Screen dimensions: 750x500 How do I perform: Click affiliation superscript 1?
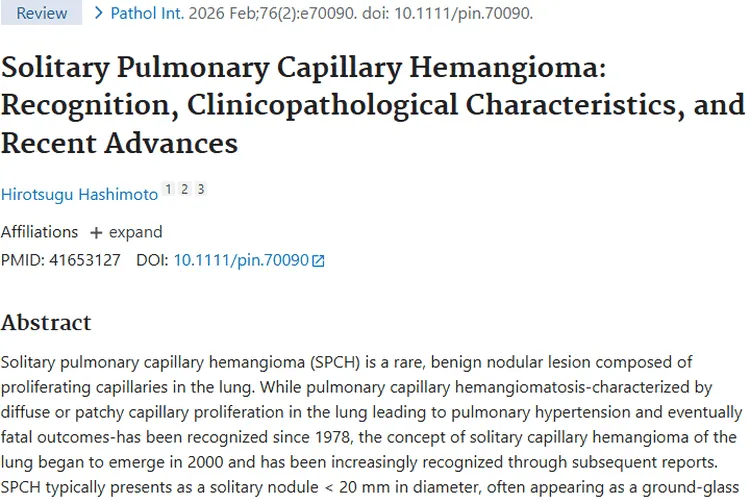(168, 189)
